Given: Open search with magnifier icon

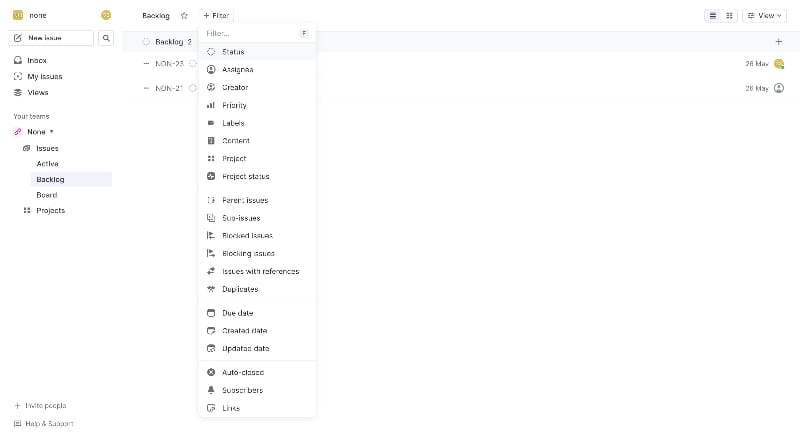Looking at the screenshot, I should 106,38.
